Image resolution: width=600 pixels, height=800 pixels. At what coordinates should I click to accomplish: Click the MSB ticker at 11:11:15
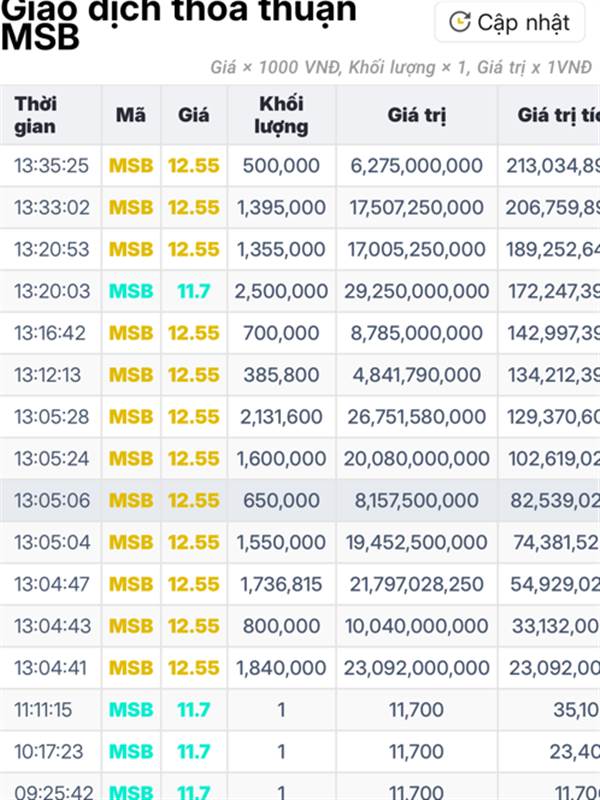coord(131,710)
